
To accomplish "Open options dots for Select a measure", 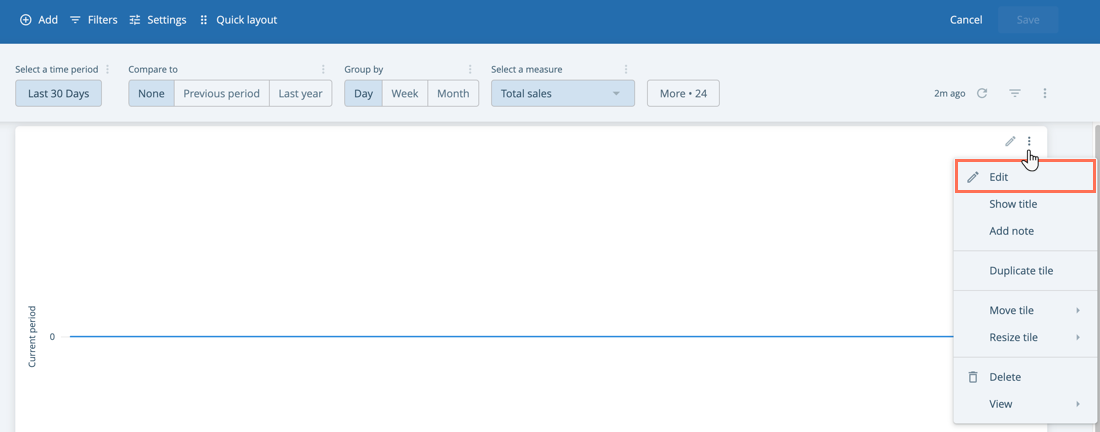I will (x=626, y=69).
